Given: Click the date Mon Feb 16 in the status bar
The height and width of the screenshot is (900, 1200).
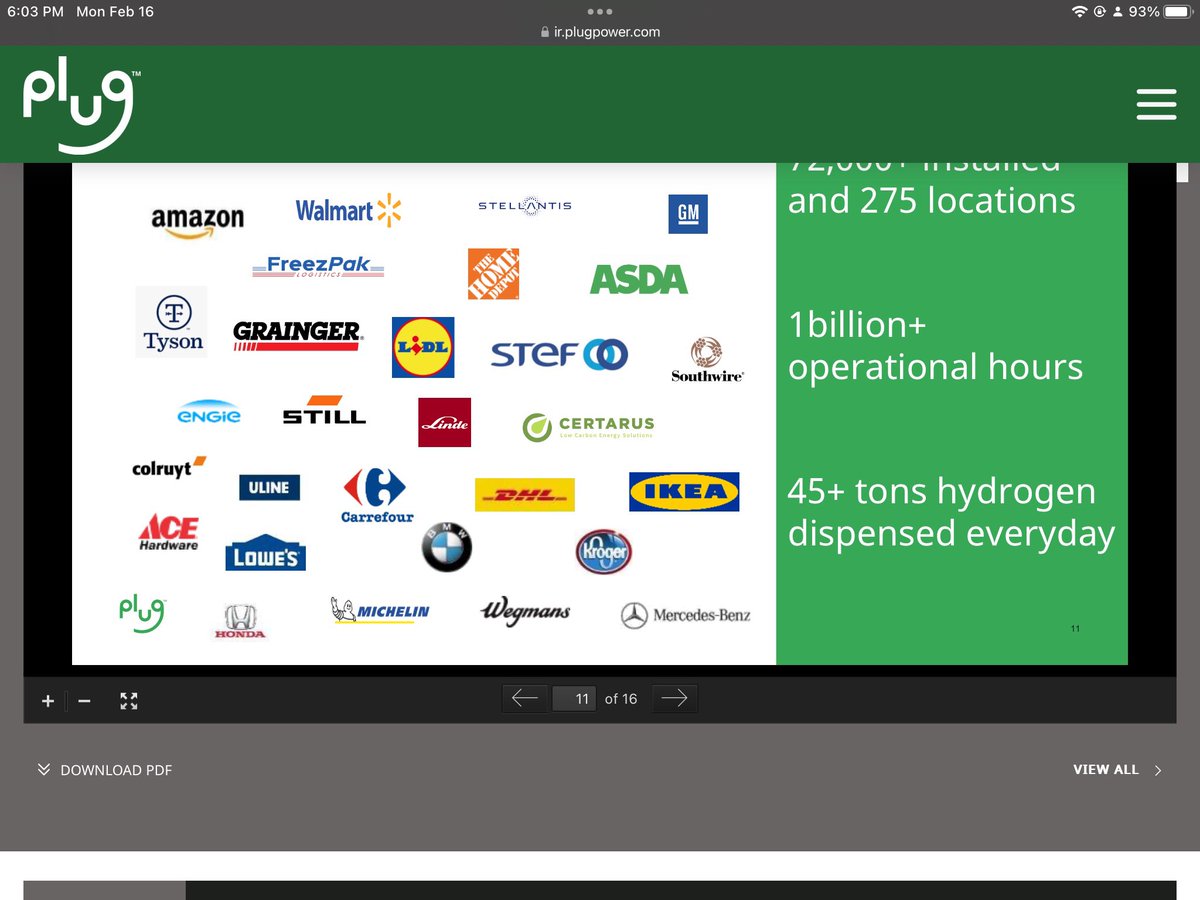Looking at the screenshot, I should coord(114,12).
